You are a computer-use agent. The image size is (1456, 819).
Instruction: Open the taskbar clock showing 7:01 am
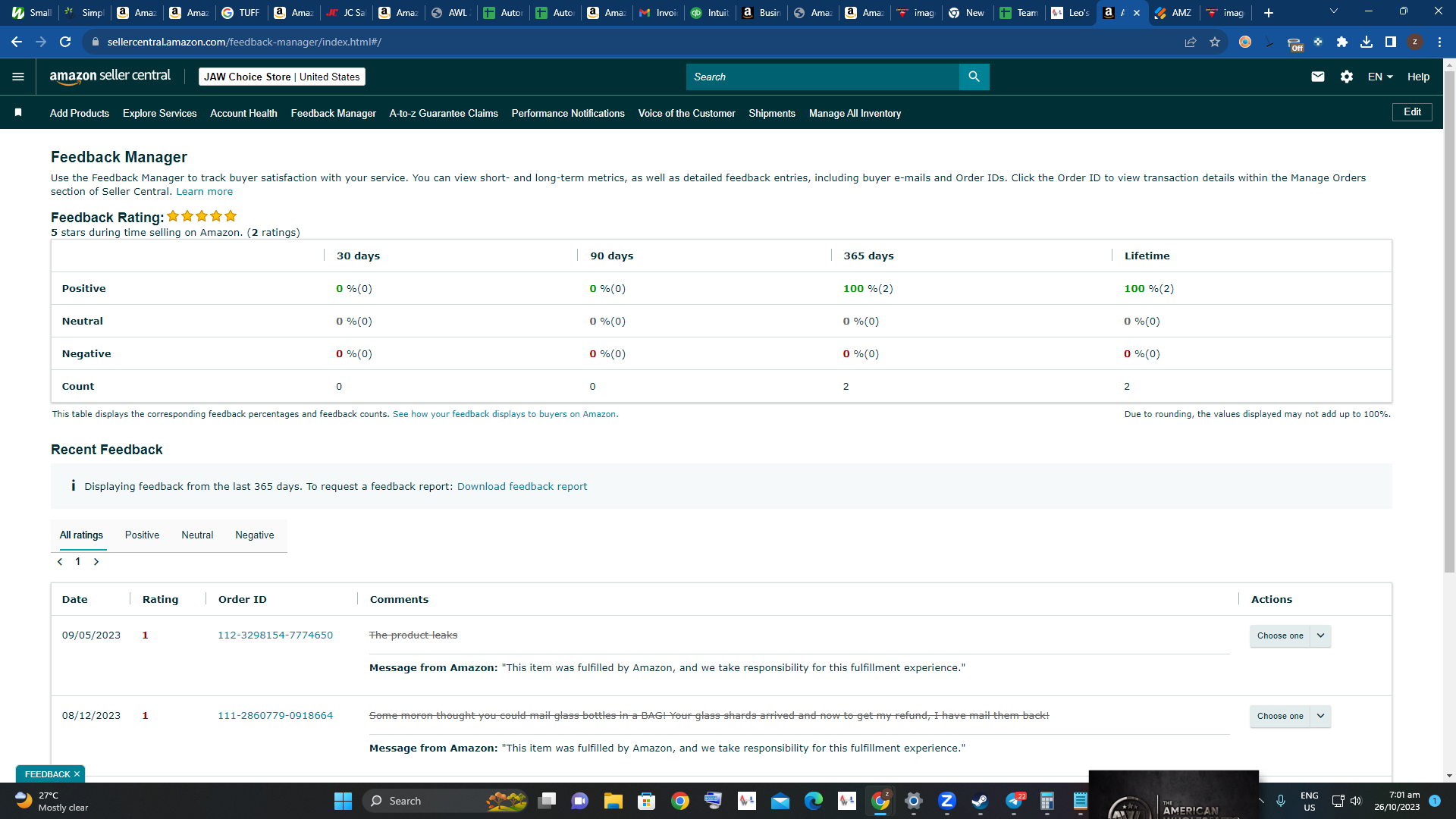tap(1398, 801)
